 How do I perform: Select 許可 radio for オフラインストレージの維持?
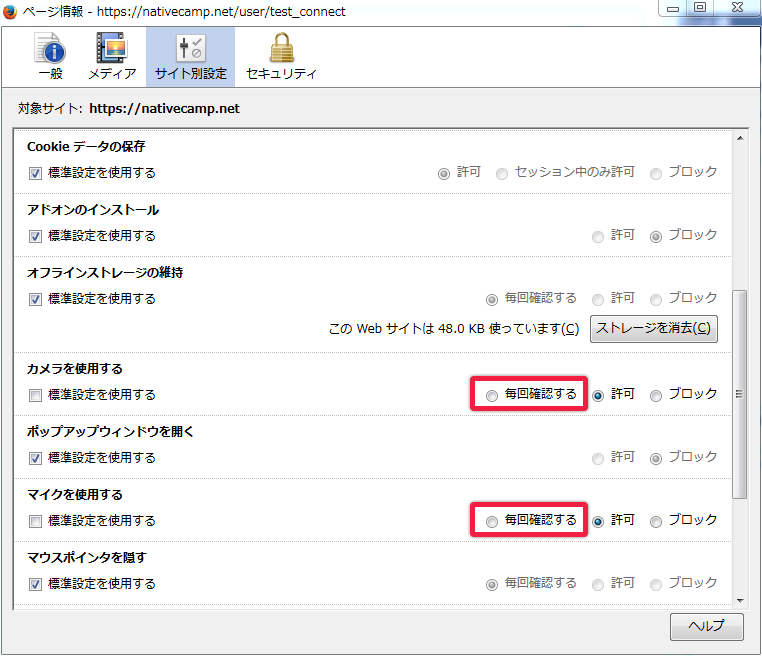point(598,299)
